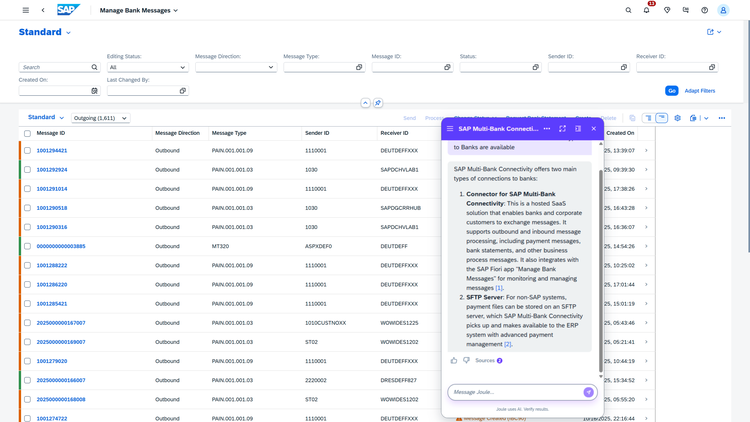The height and width of the screenshot is (422, 750).
Task: Open table settings gear icon
Action: pos(677,118)
